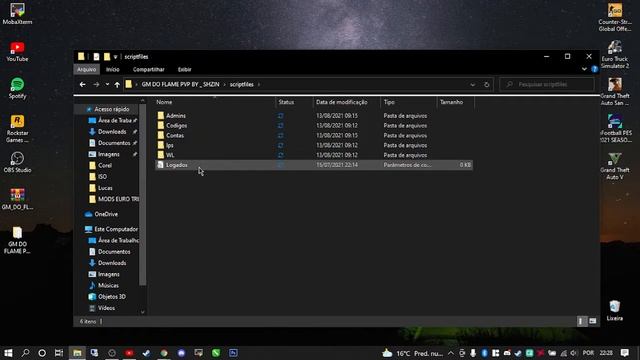Go back in File Explorer
The width and height of the screenshot is (640, 360).
coord(83,84)
